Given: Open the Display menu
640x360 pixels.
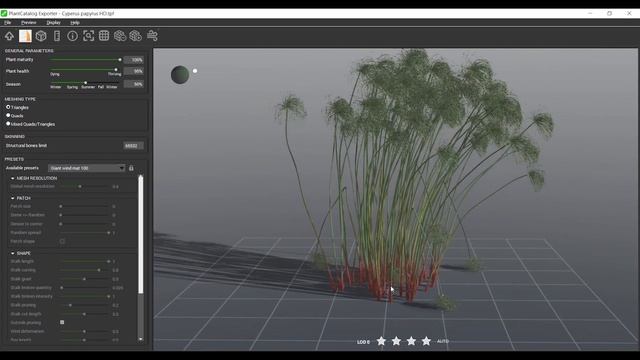Looking at the screenshot, I should [x=53, y=23].
